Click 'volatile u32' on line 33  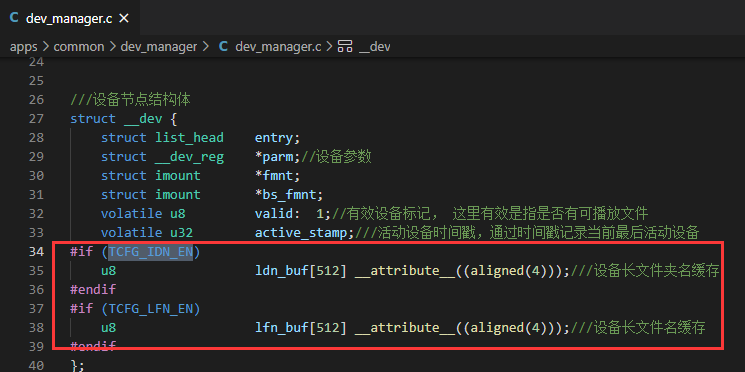pyautogui.click(x=147, y=233)
